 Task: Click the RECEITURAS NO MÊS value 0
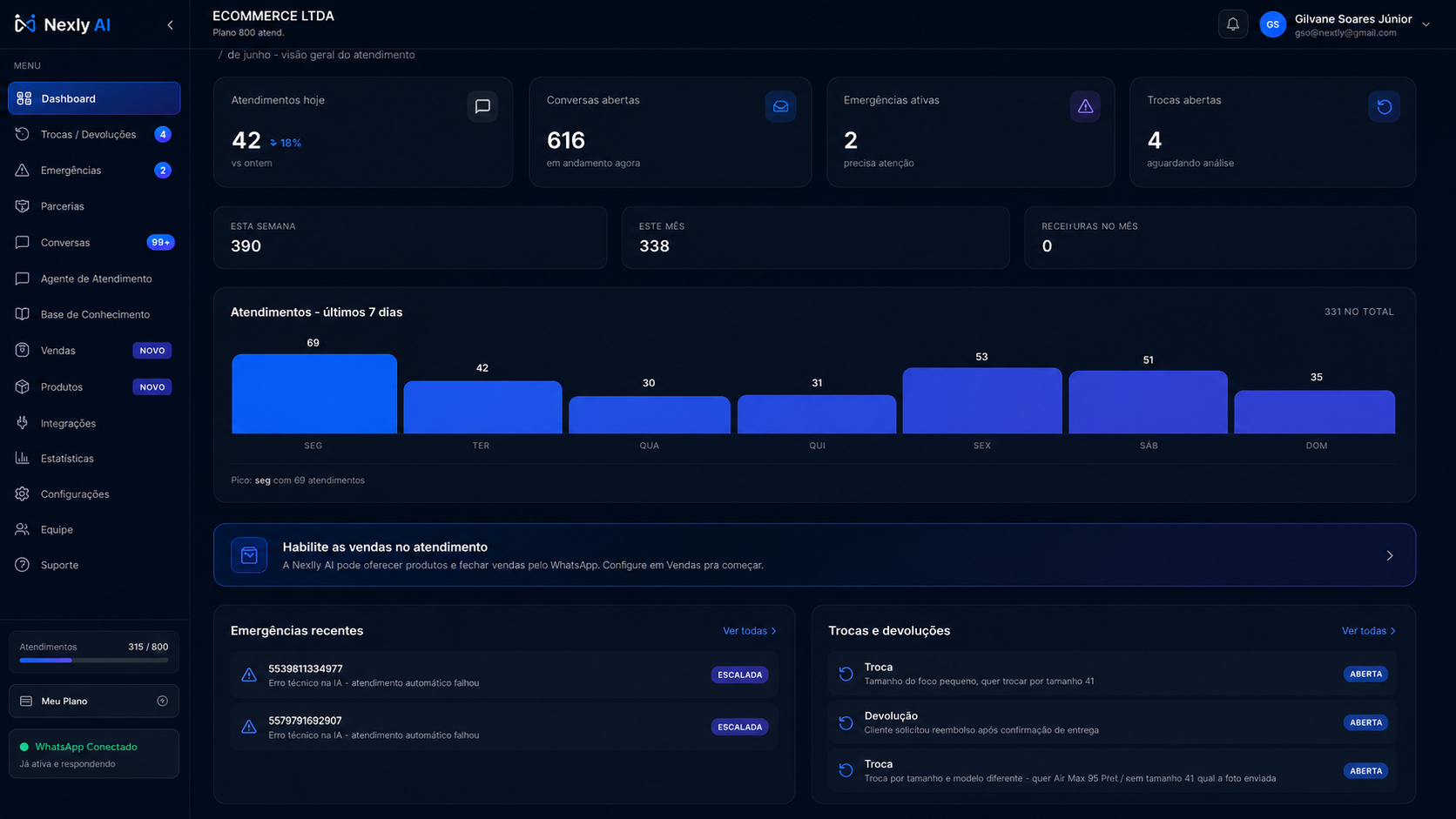1048,246
